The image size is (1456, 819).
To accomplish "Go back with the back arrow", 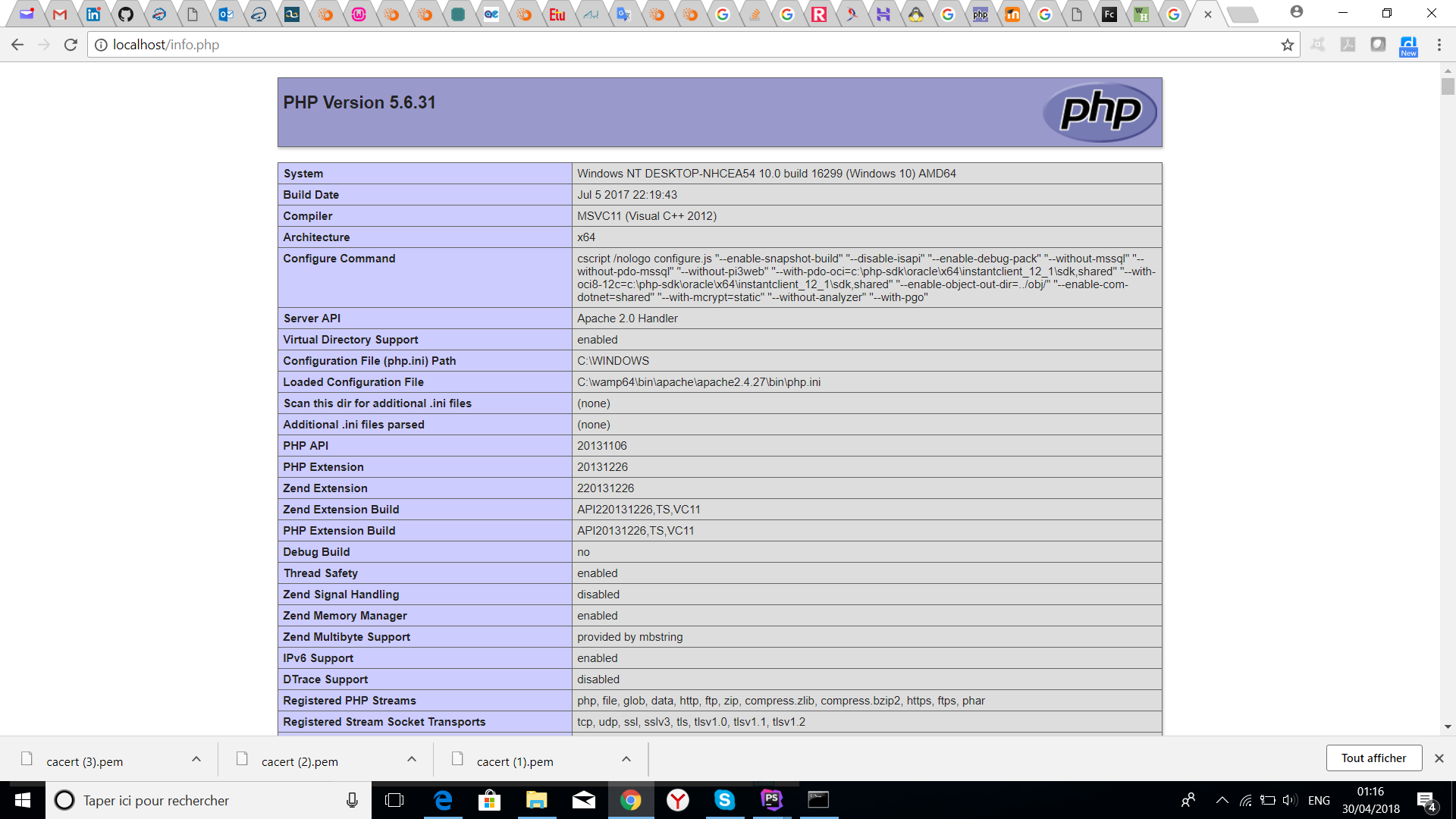I will (17, 45).
